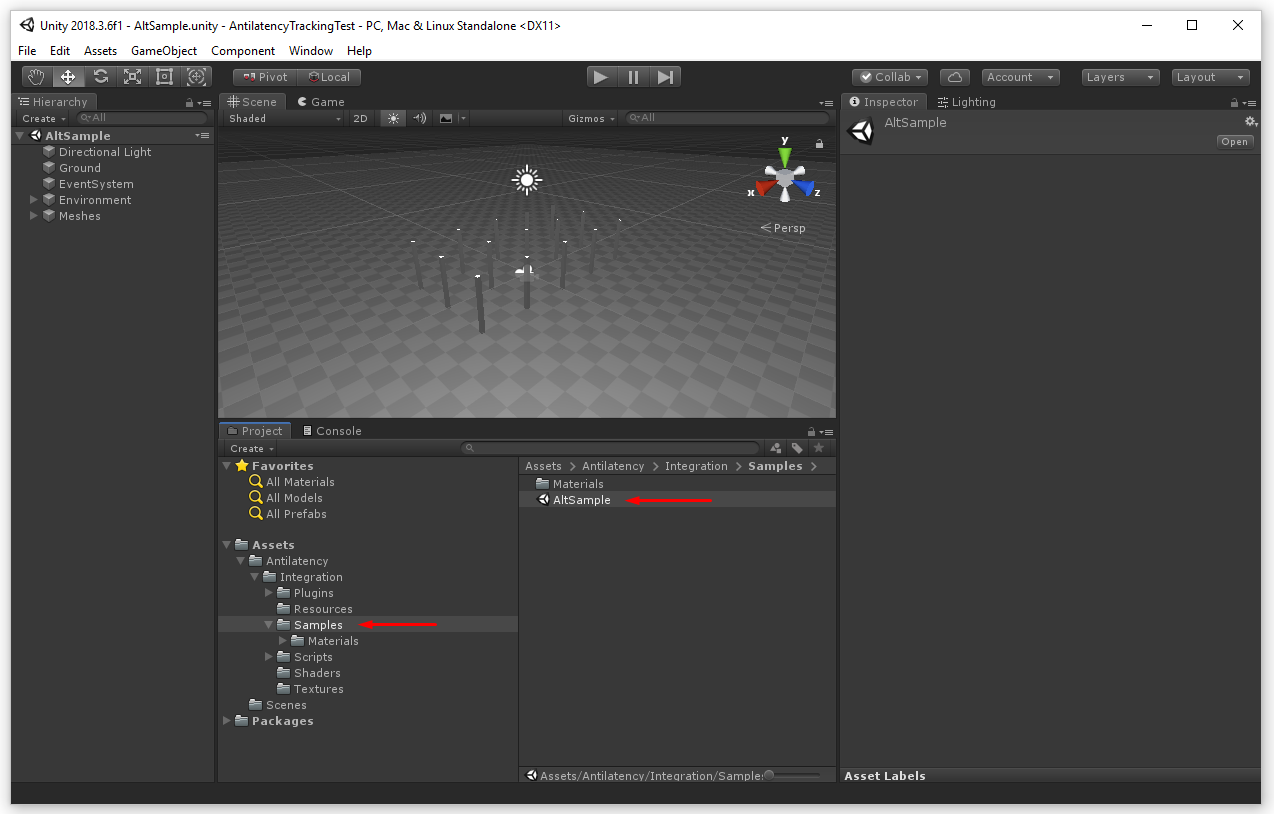
Task: Click the cloud services icon
Action: pos(955,77)
